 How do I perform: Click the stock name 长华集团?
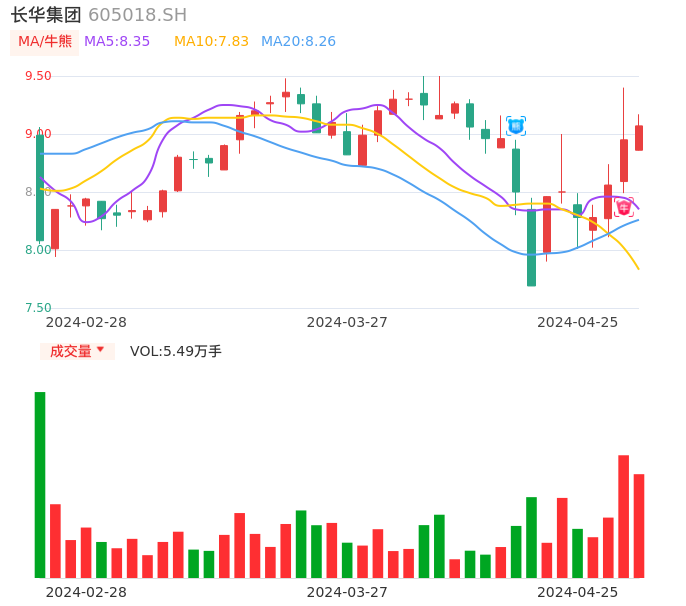[46, 15]
